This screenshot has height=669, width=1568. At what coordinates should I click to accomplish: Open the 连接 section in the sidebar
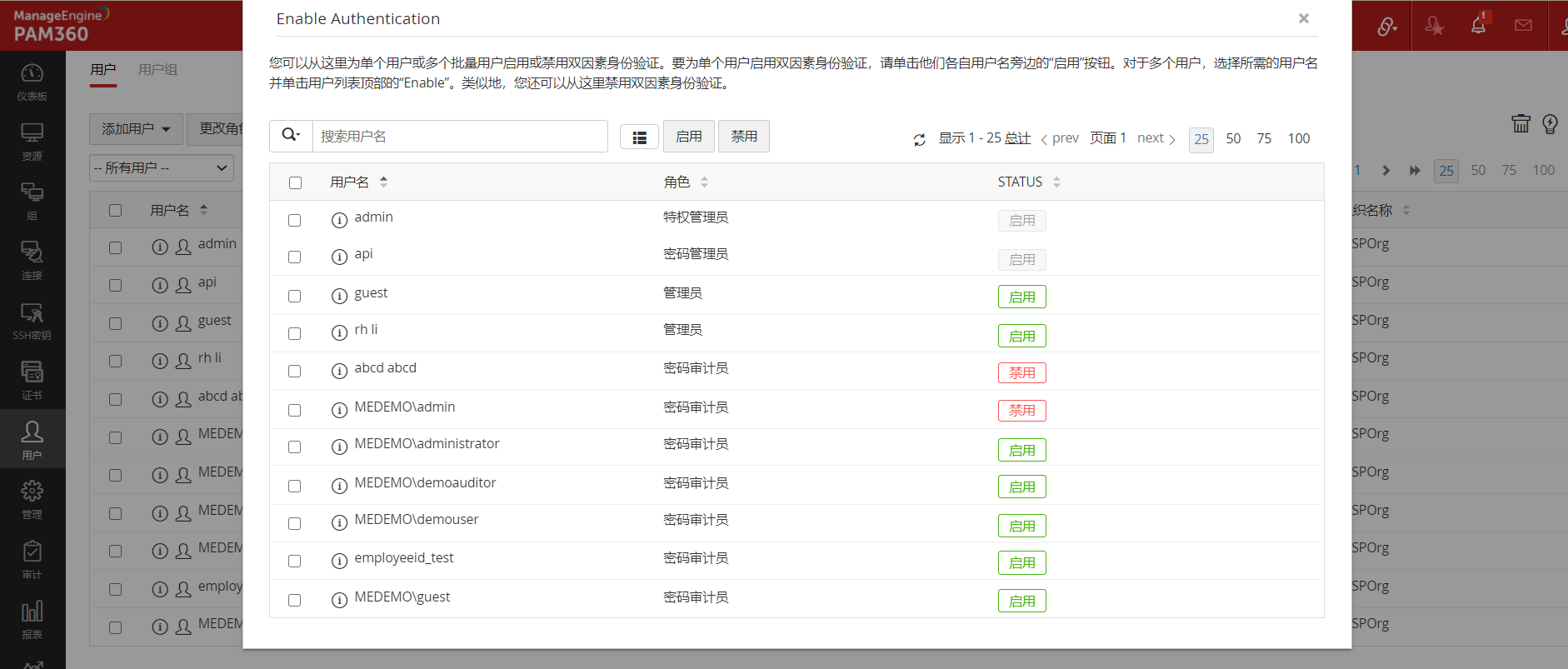(32, 261)
